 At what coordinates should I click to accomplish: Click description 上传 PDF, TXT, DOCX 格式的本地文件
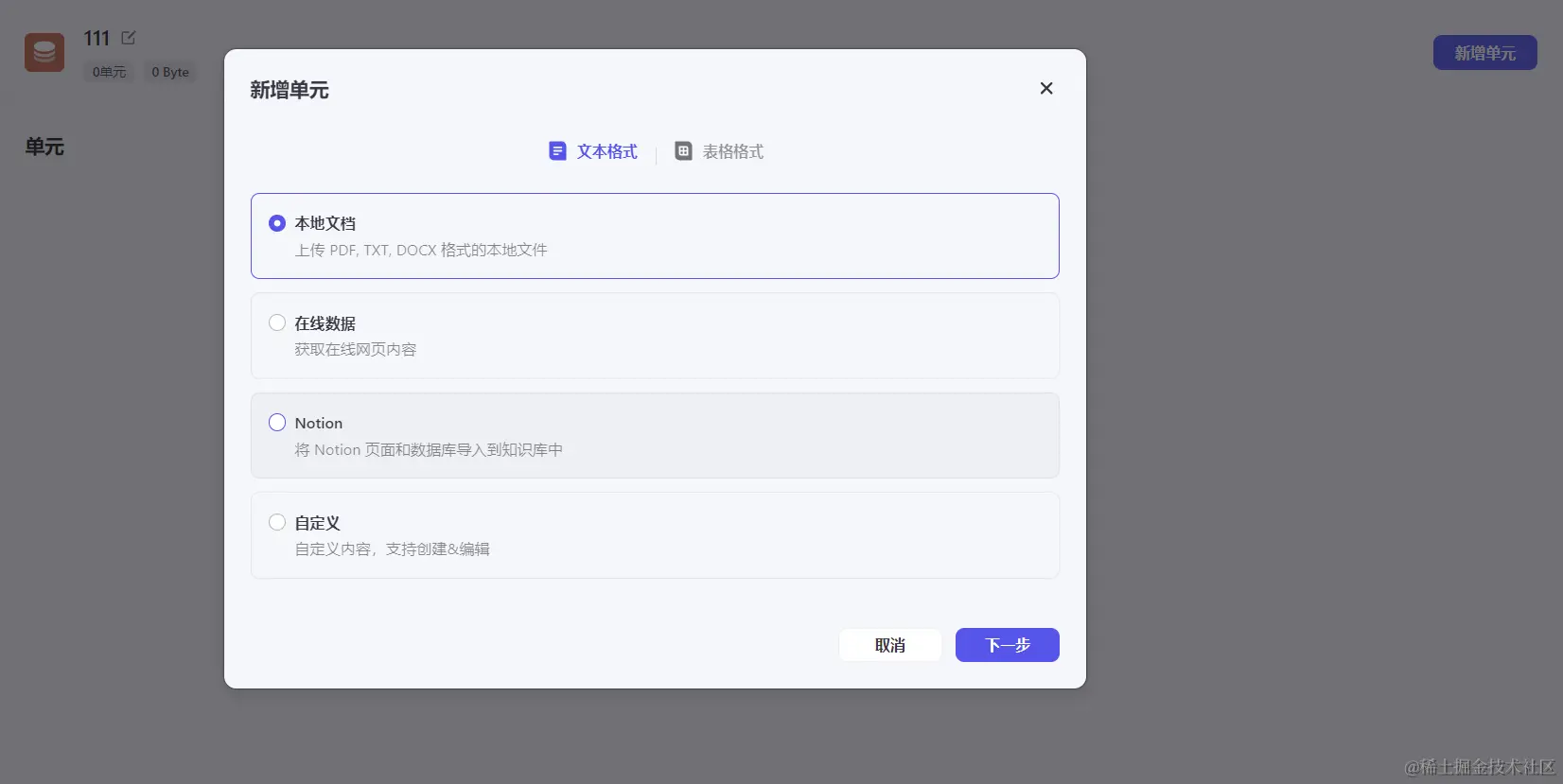coord(421,251)
